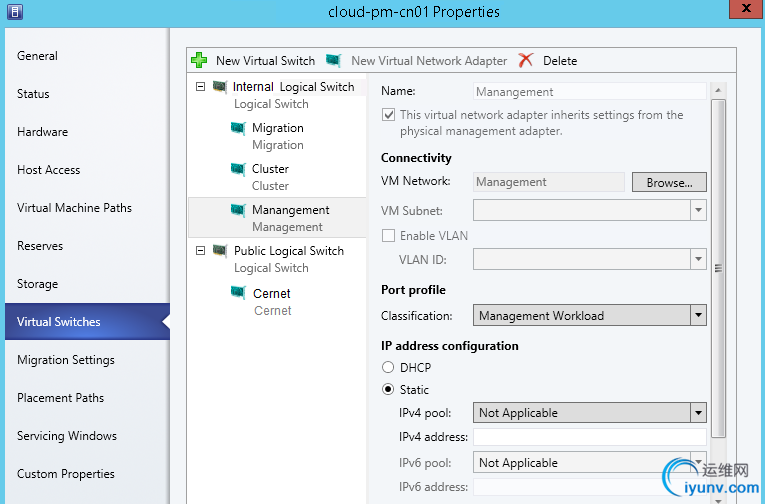Click the Internal Logical Switch network icon
765x504 pixels.
click(x=219, y=87)
